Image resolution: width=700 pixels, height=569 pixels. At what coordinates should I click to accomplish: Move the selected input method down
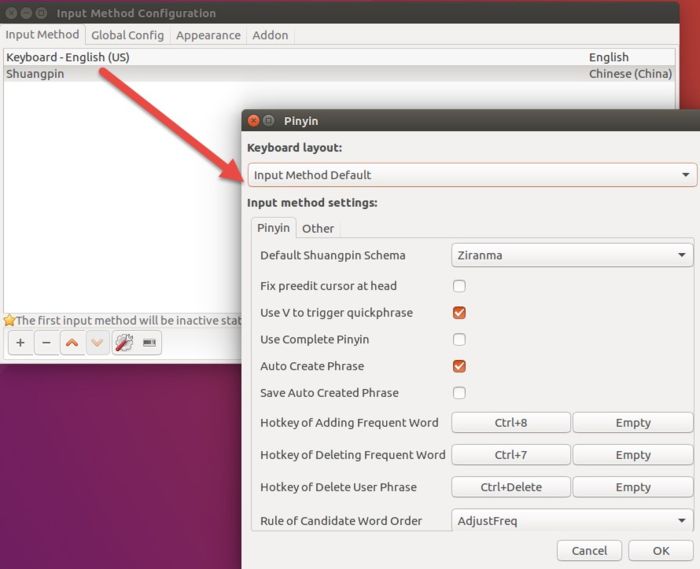pos(97,343)
